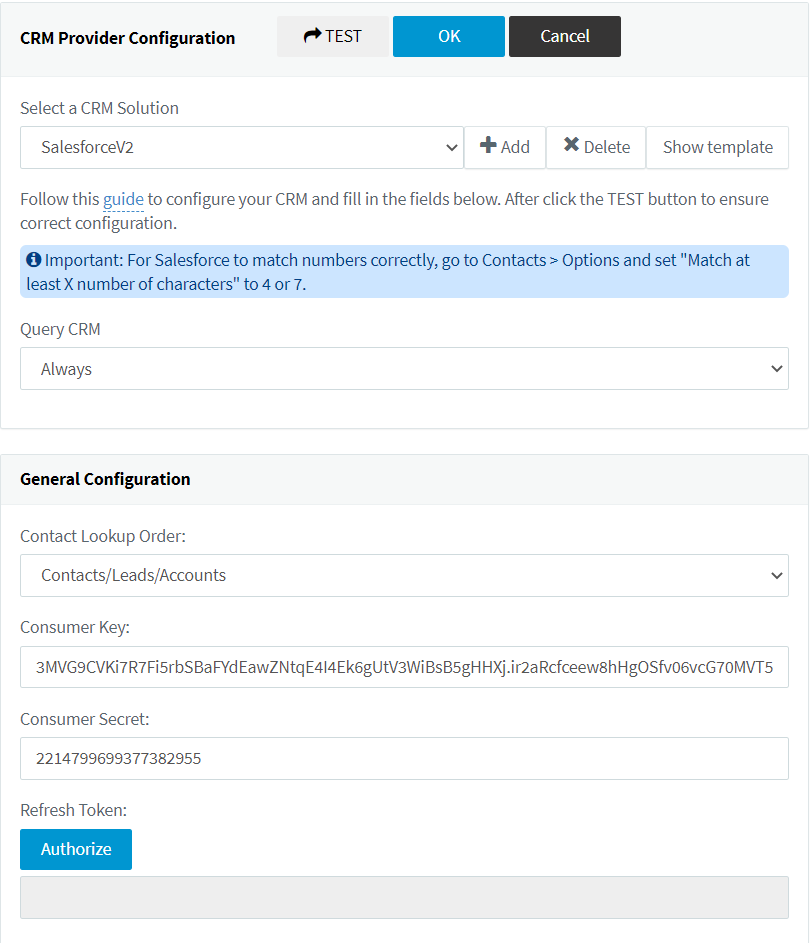The image size is (812, 943).
Task: Click the chevron arrow of Query CRM select
Action: (x=777, y=369)
